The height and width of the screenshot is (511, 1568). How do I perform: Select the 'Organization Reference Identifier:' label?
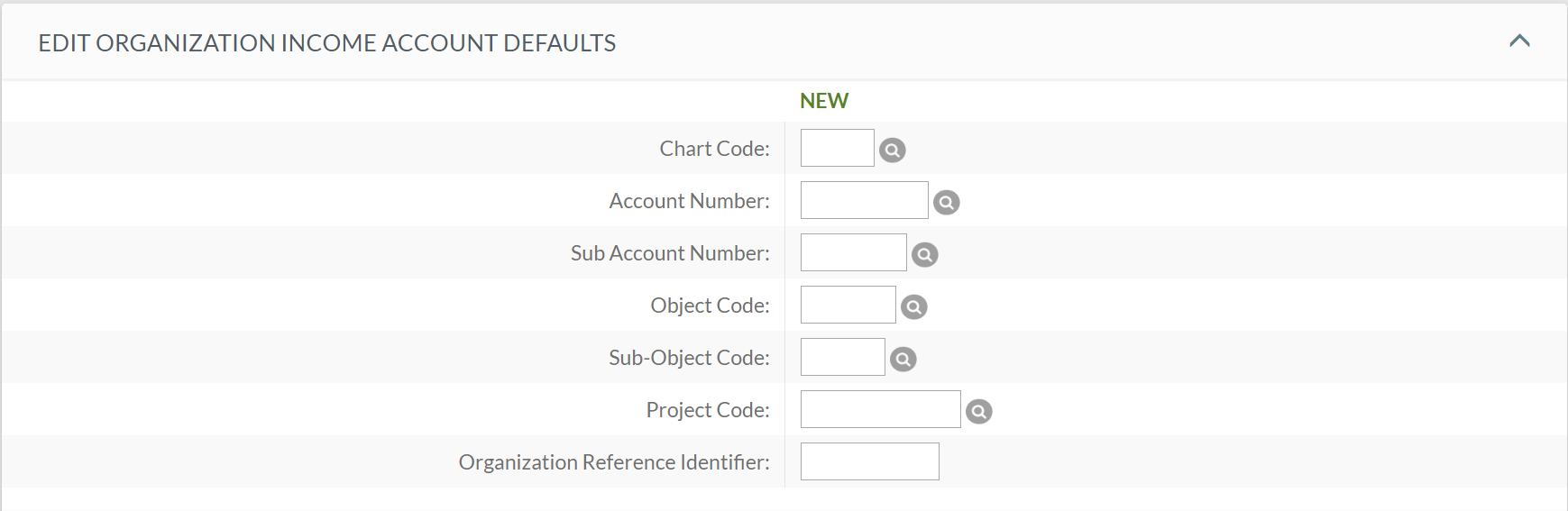615,462
